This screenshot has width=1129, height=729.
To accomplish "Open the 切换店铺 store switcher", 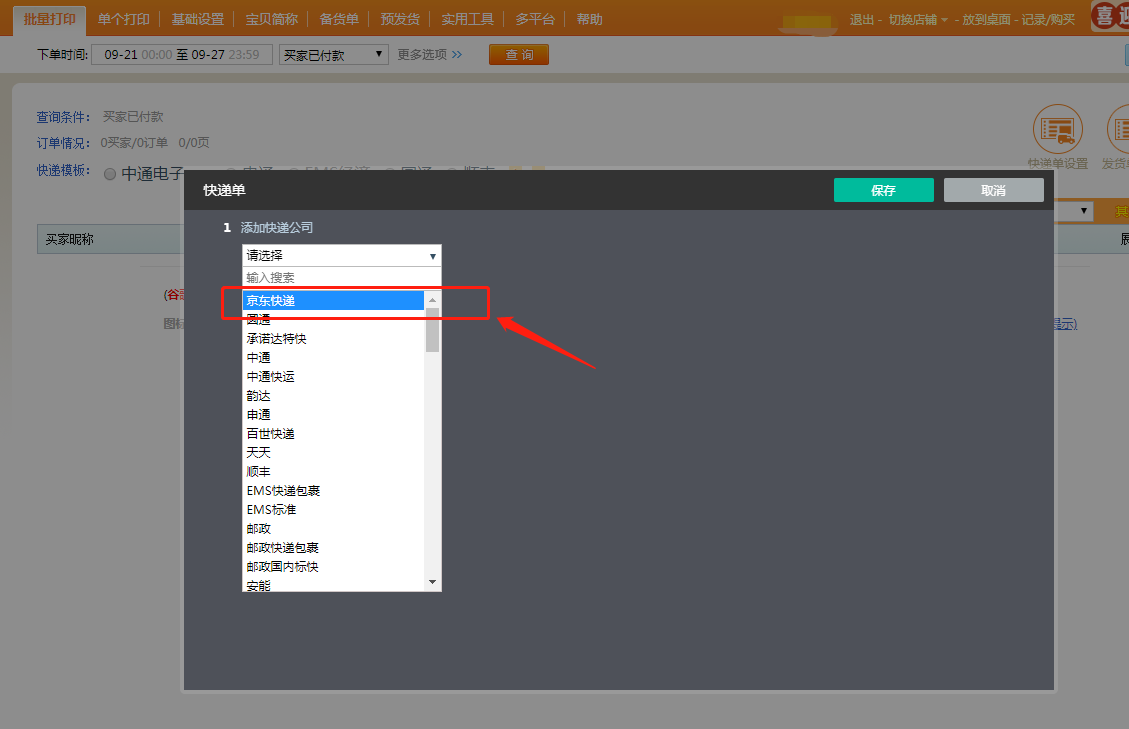I will pos(918,19).
